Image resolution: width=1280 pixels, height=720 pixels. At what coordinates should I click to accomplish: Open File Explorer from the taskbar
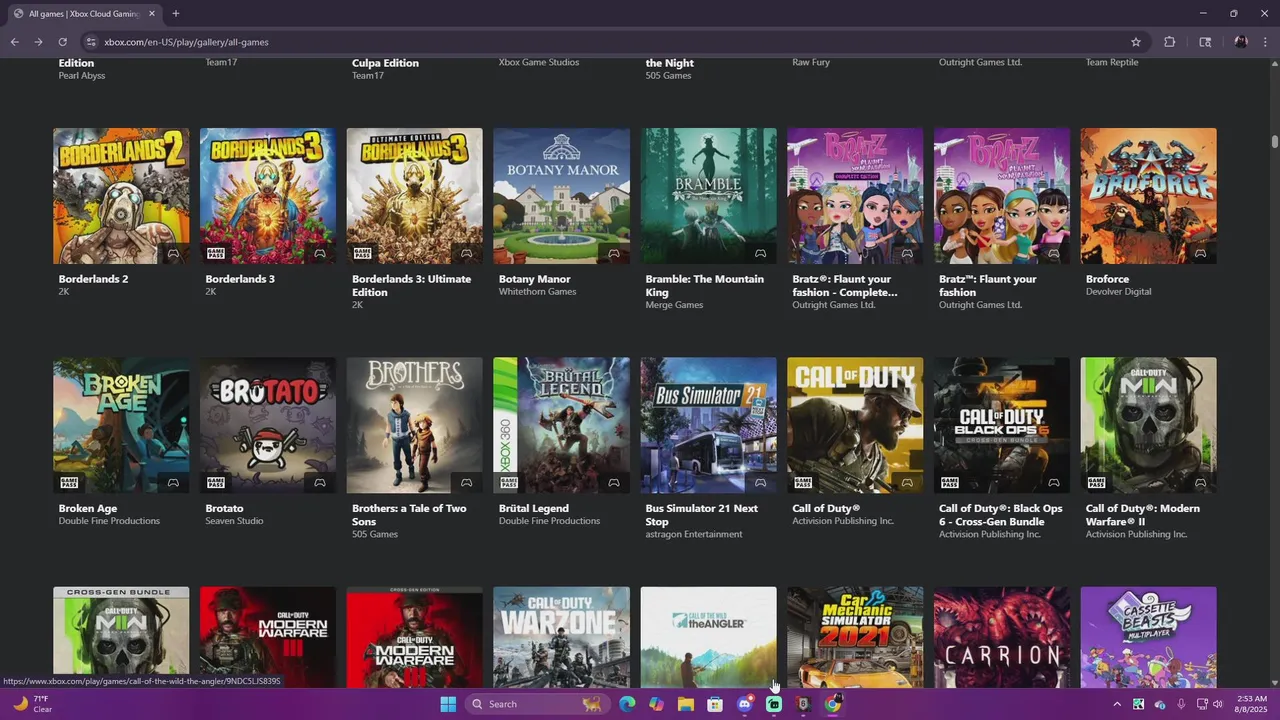pyautogui.click(x=685, y=704)
